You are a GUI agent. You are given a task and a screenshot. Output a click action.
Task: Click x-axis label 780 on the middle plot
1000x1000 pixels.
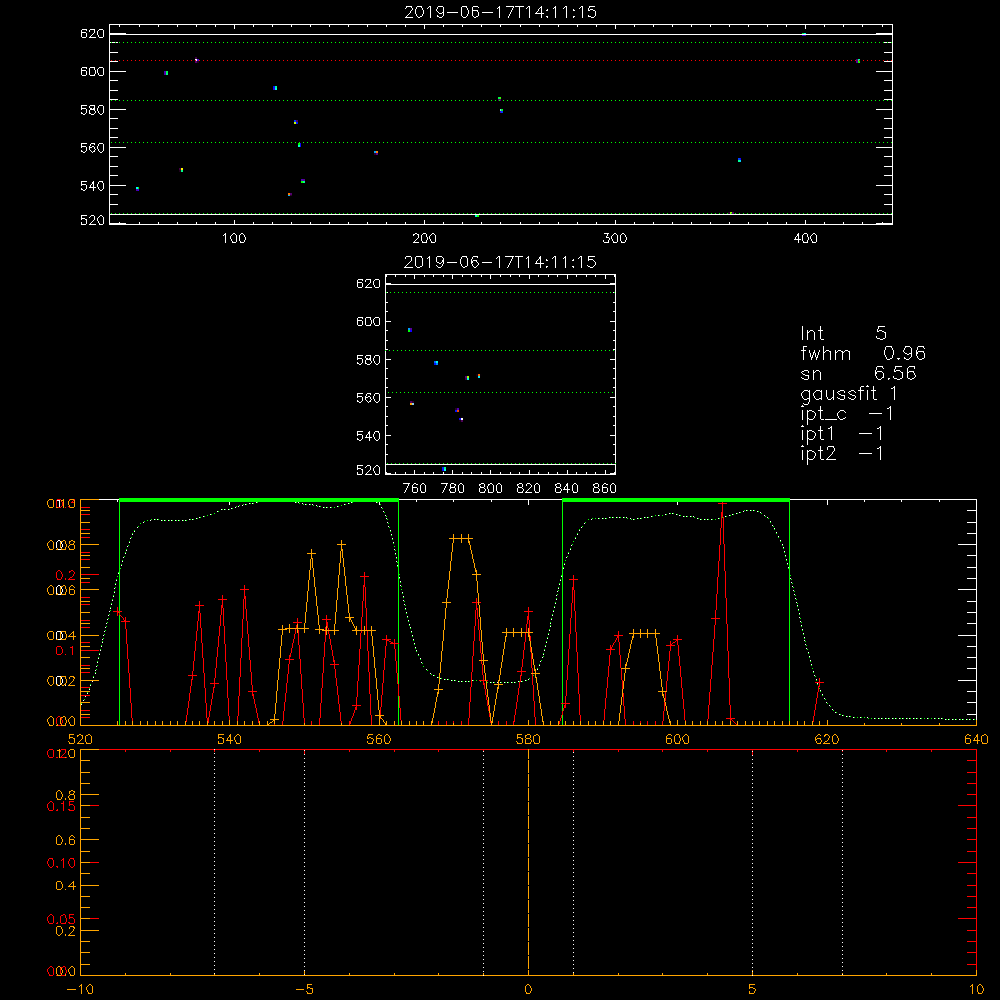(453, 489)
